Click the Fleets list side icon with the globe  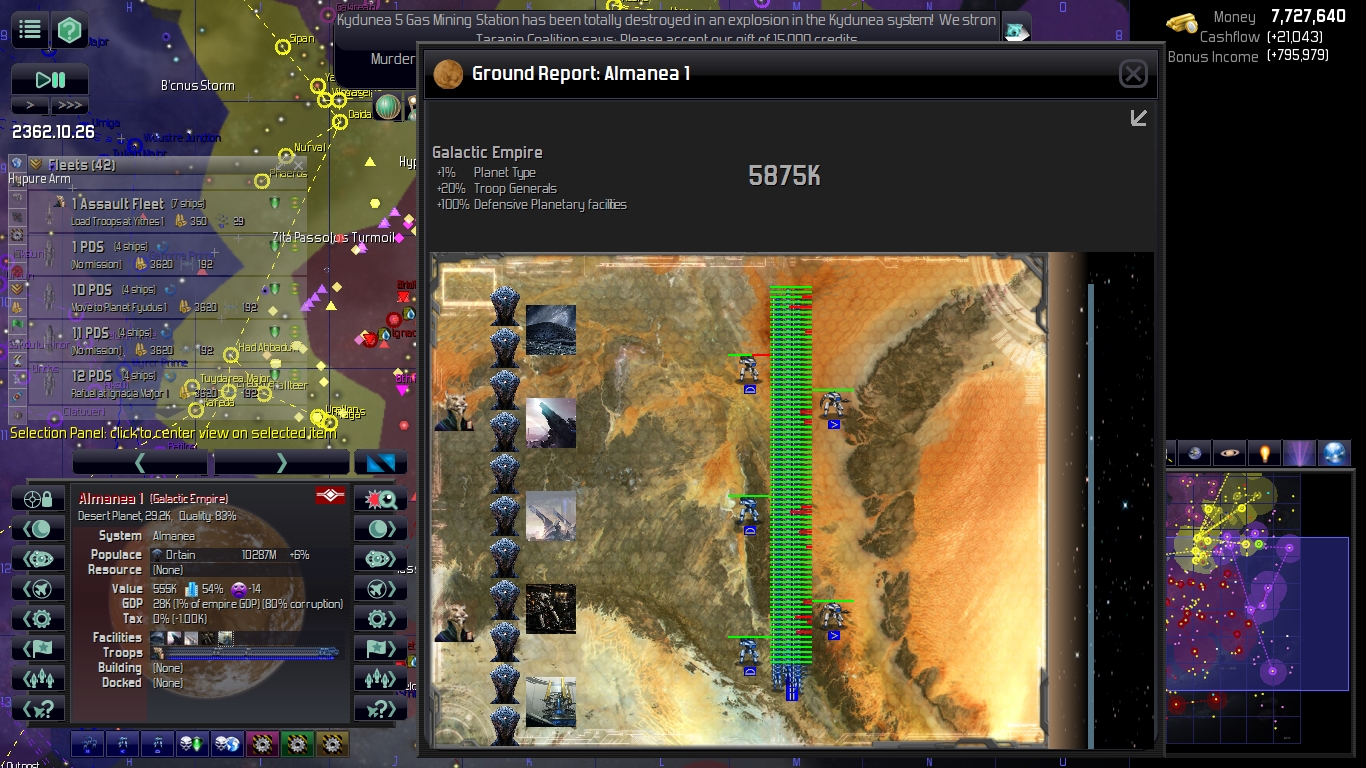pyautogui.click(x=17, y=164)
